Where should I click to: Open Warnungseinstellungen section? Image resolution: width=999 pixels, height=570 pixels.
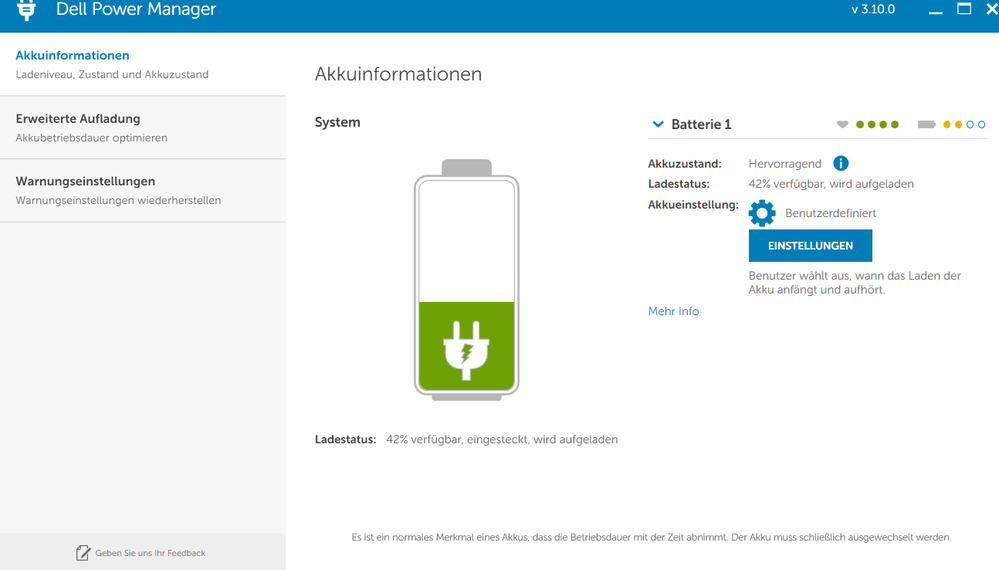coord(143,190)
